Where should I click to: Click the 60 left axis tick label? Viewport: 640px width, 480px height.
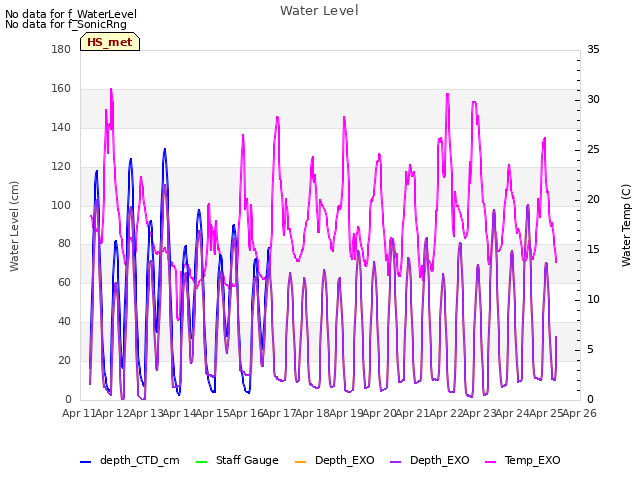tap(64, 282)
